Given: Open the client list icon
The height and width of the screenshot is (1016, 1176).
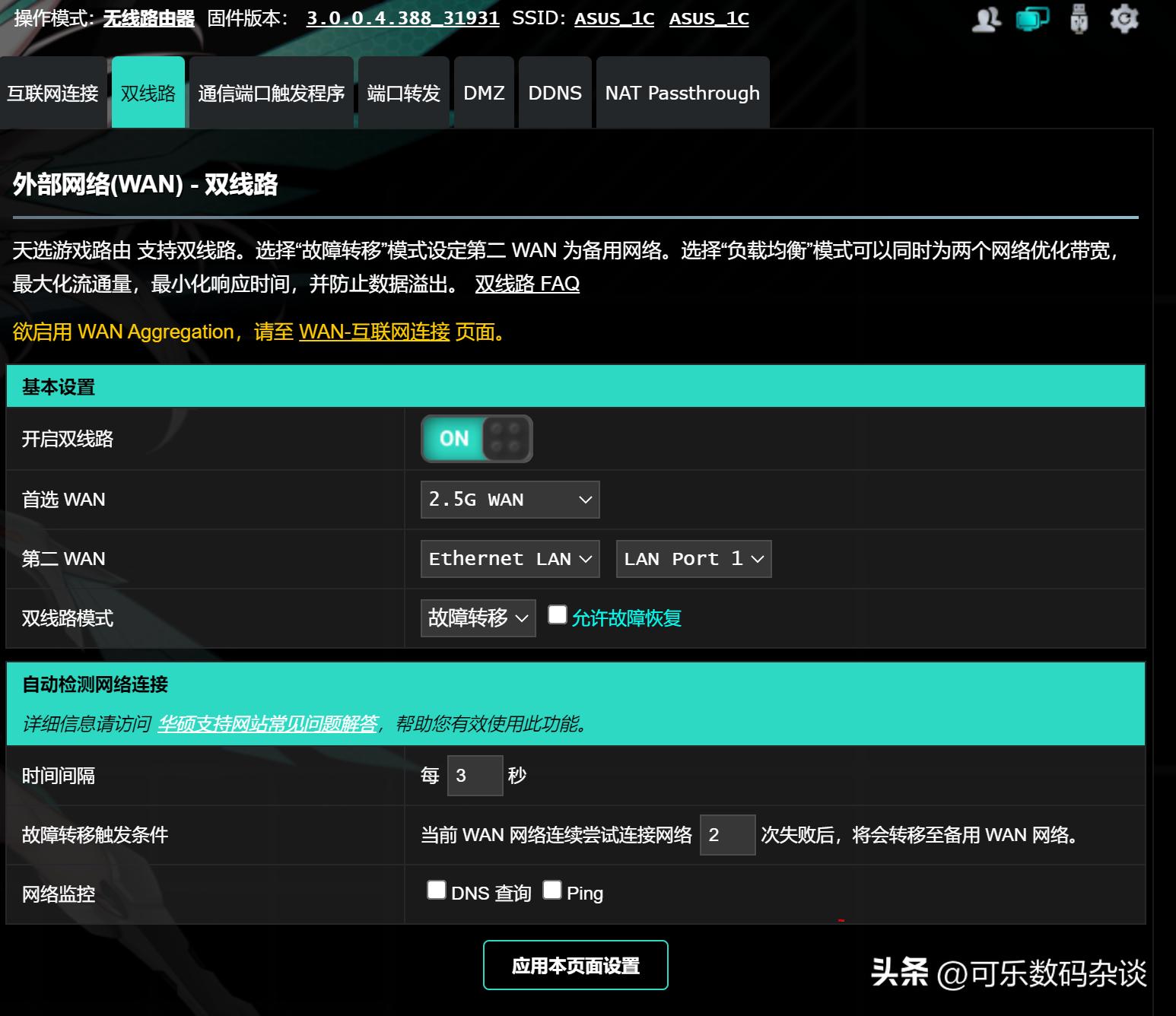Looking at the screenshot, I should pyautogui.click(x=986, y=19).
